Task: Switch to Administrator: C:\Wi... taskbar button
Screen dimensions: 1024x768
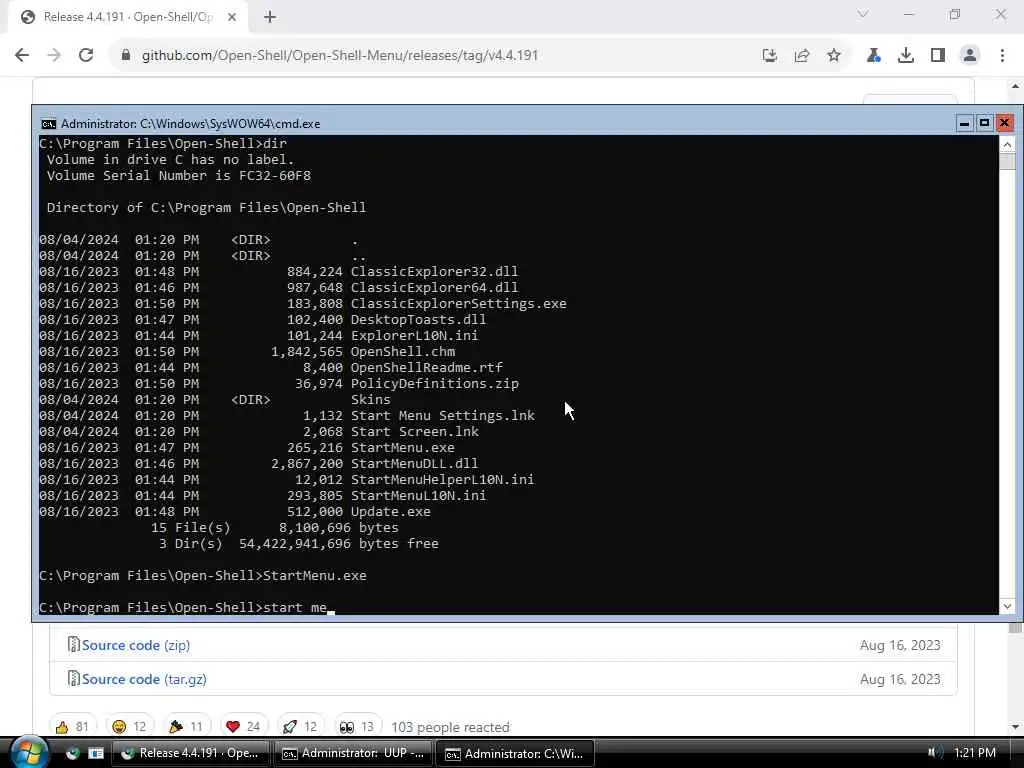Action: click(515, 754)
